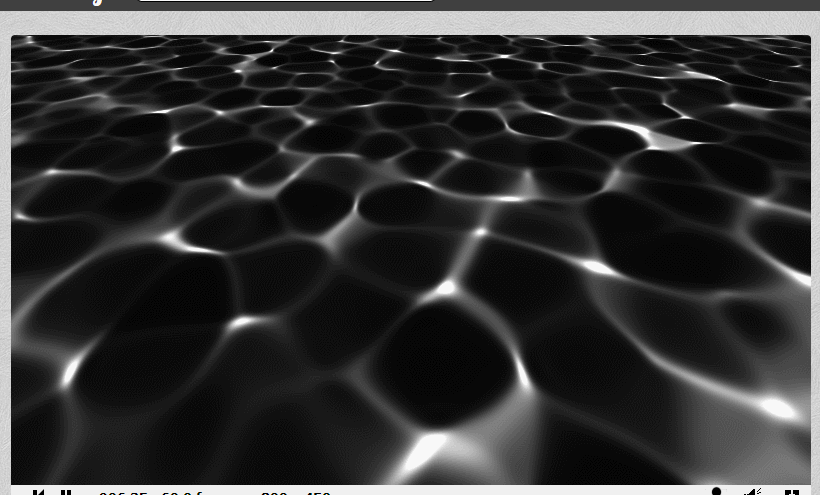Screen dimensions: 820x495
Task: Click the bright patch in canvas upper right
Action: [x=665, y=137]
